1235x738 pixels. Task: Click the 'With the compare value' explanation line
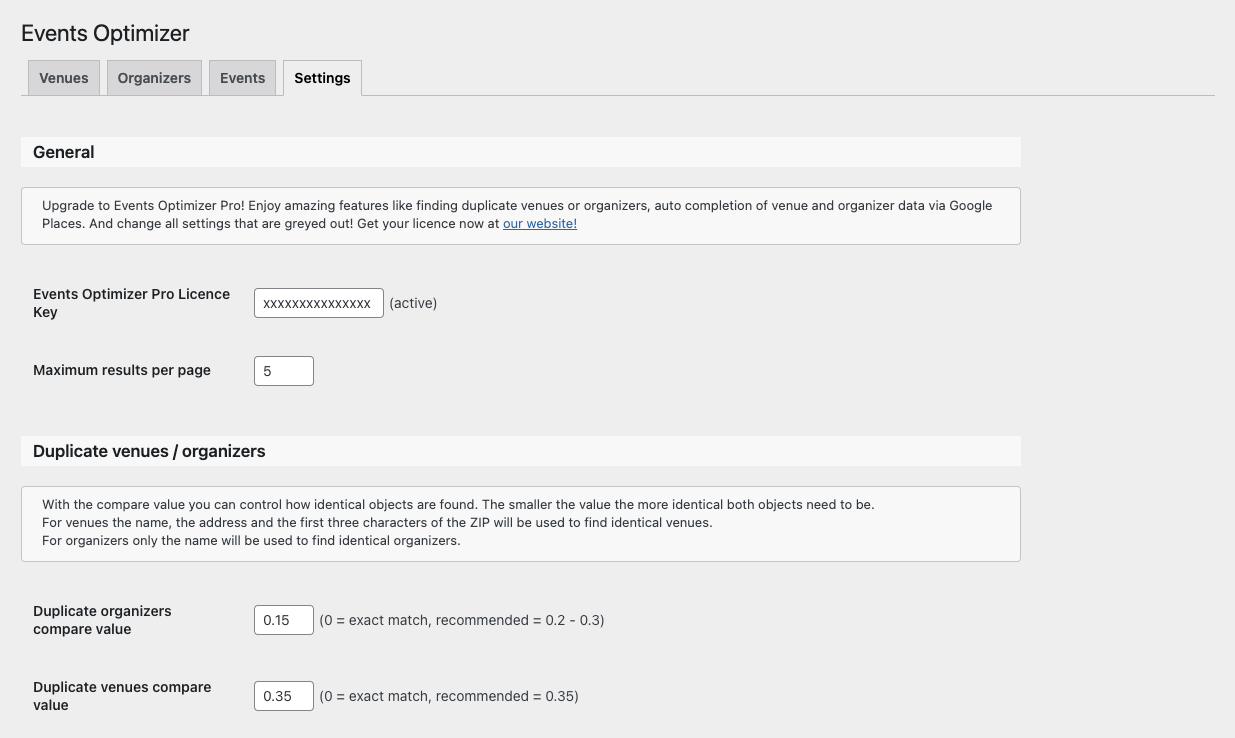[x=458, y=505]
